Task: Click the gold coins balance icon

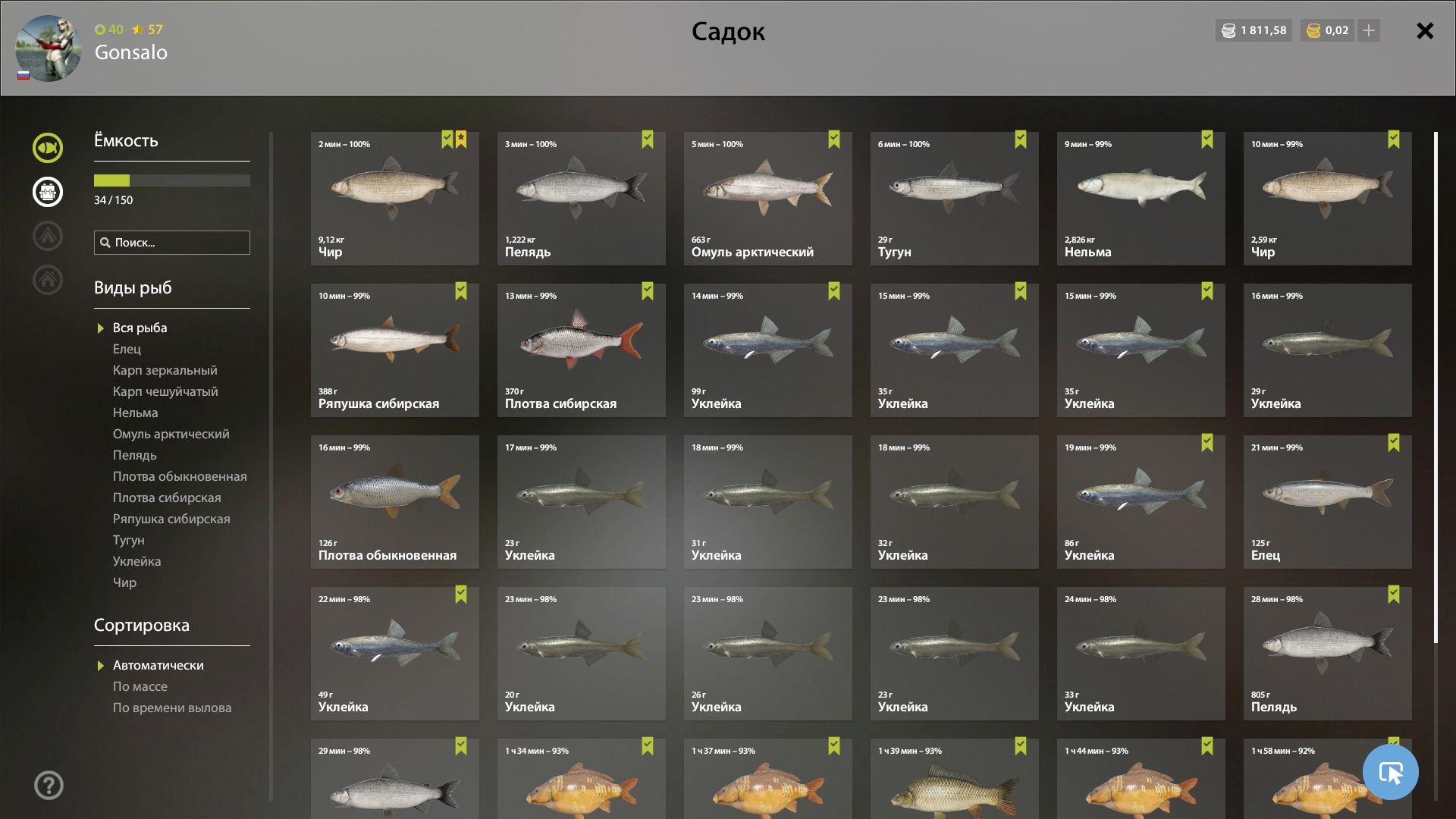Action: tap(1313, 30)
